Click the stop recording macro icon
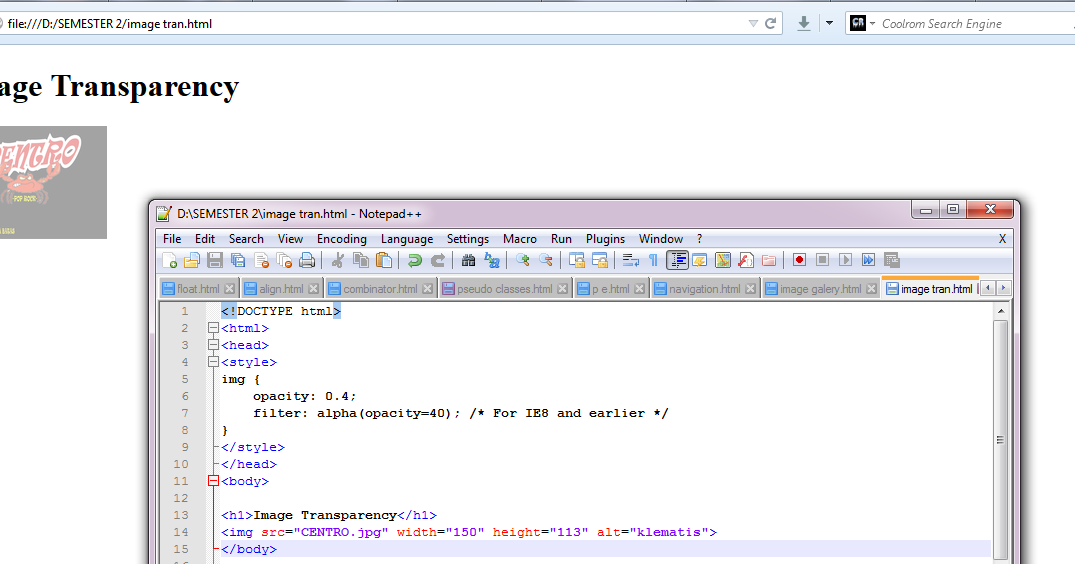1075x564 pixels. 822,260
